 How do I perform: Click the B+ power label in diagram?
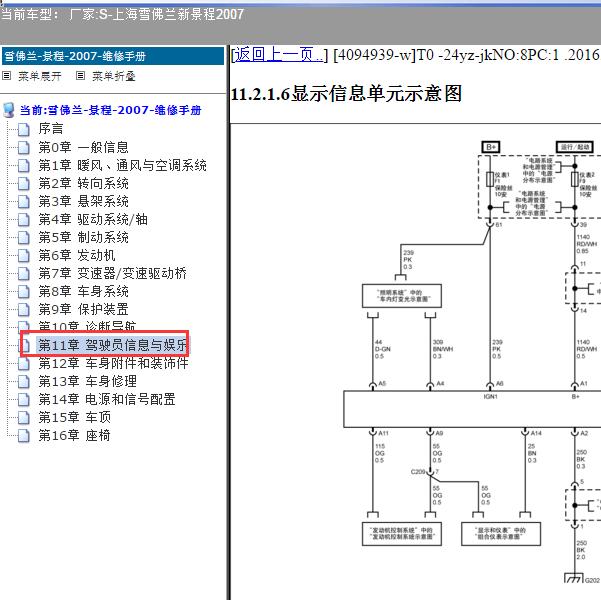tap(491, 147)
